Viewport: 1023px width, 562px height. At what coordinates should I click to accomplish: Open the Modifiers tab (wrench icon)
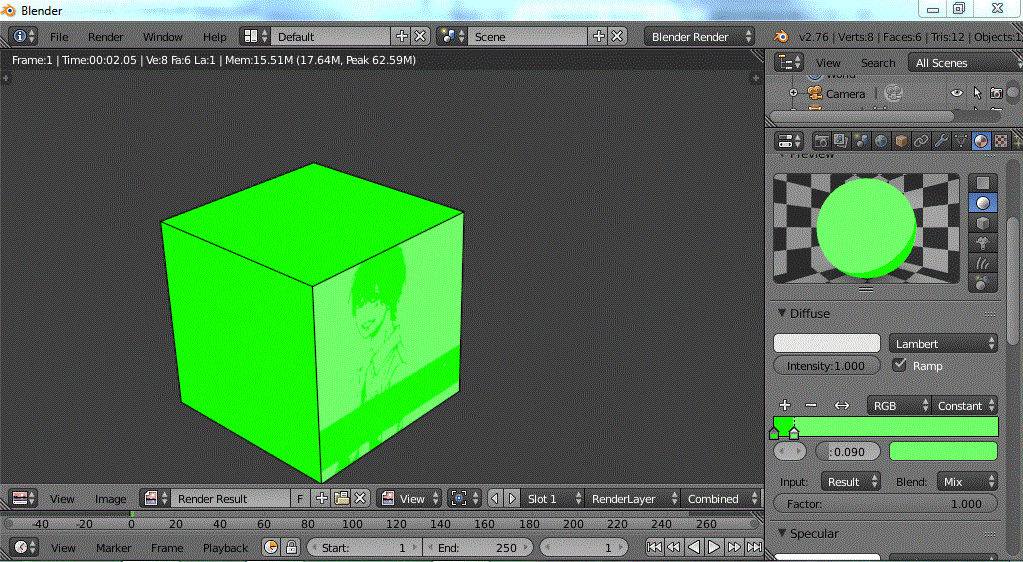941,141
